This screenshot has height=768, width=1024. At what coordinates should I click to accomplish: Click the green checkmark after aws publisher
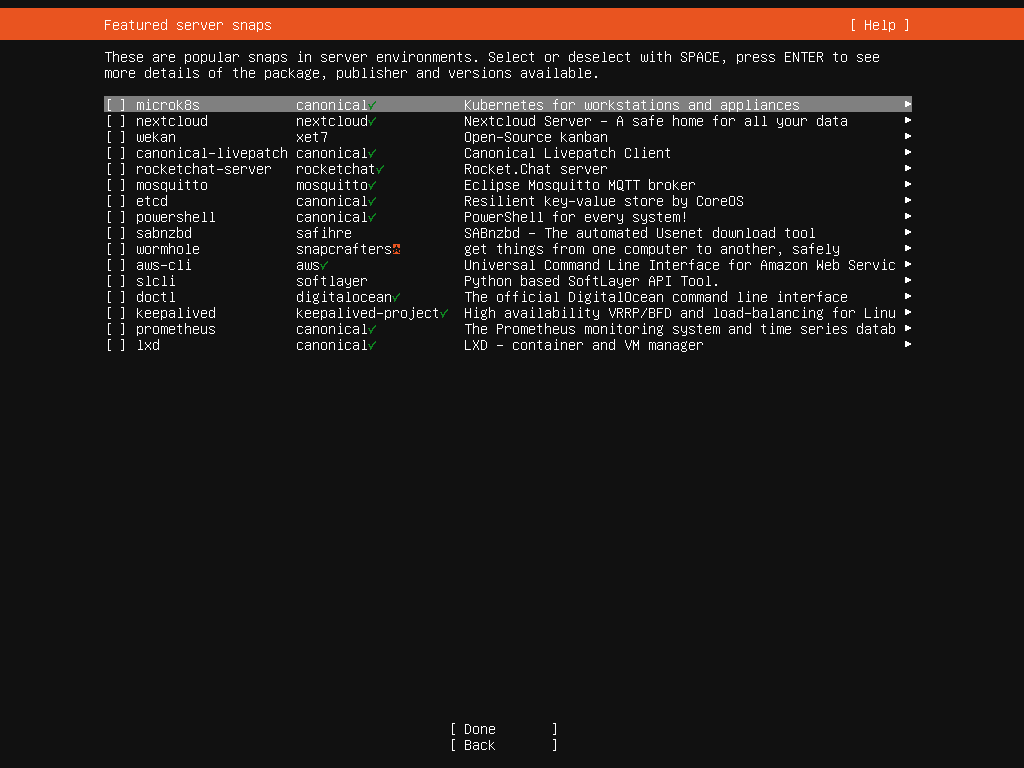coord(324,265)
